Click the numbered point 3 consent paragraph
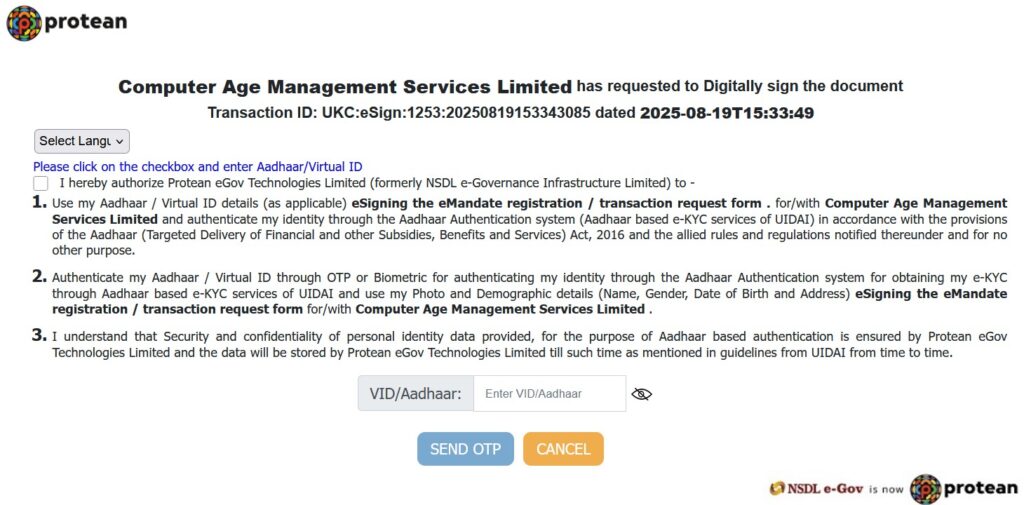The image size is (1024, 505). click(x=529, y=345)
